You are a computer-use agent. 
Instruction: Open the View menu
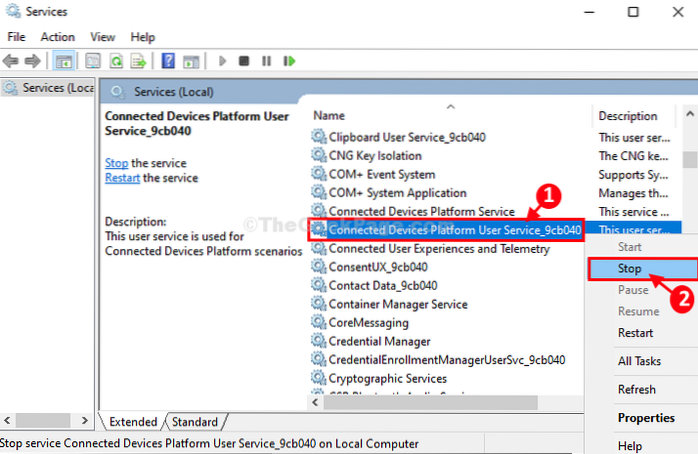click(103, 37)
